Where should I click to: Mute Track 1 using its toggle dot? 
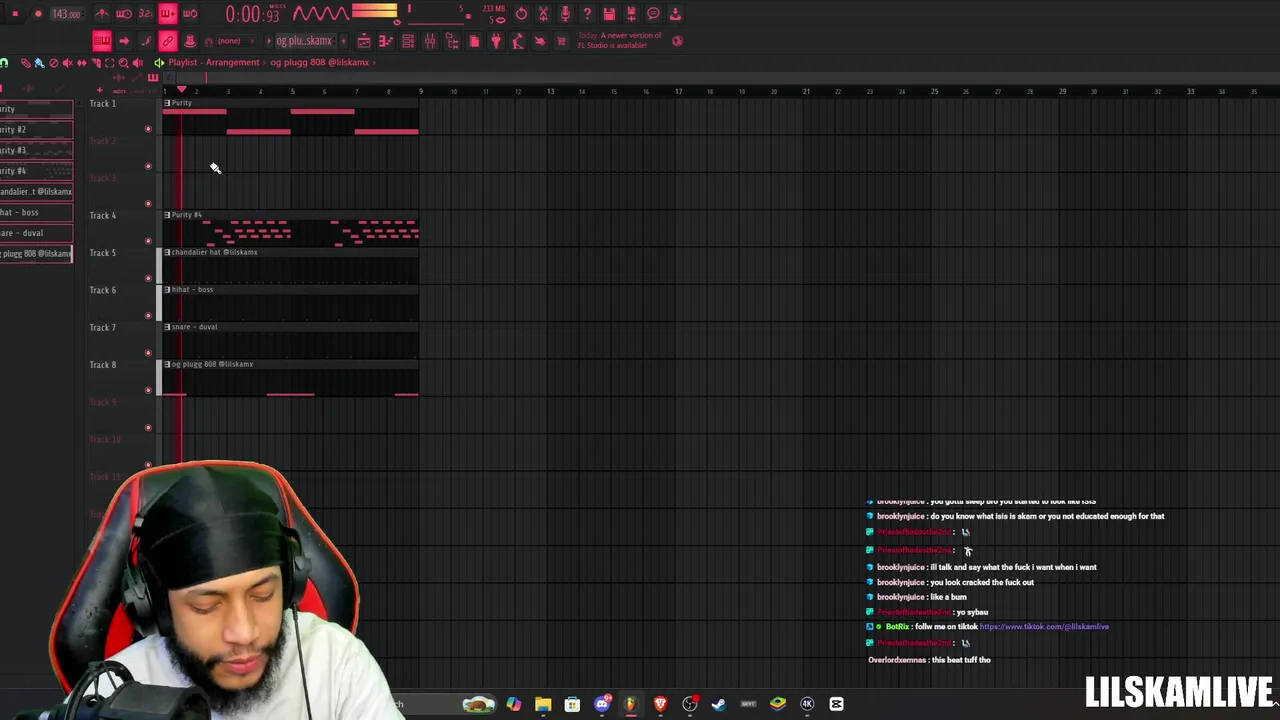pyautogui.click(x=148, y=129)
